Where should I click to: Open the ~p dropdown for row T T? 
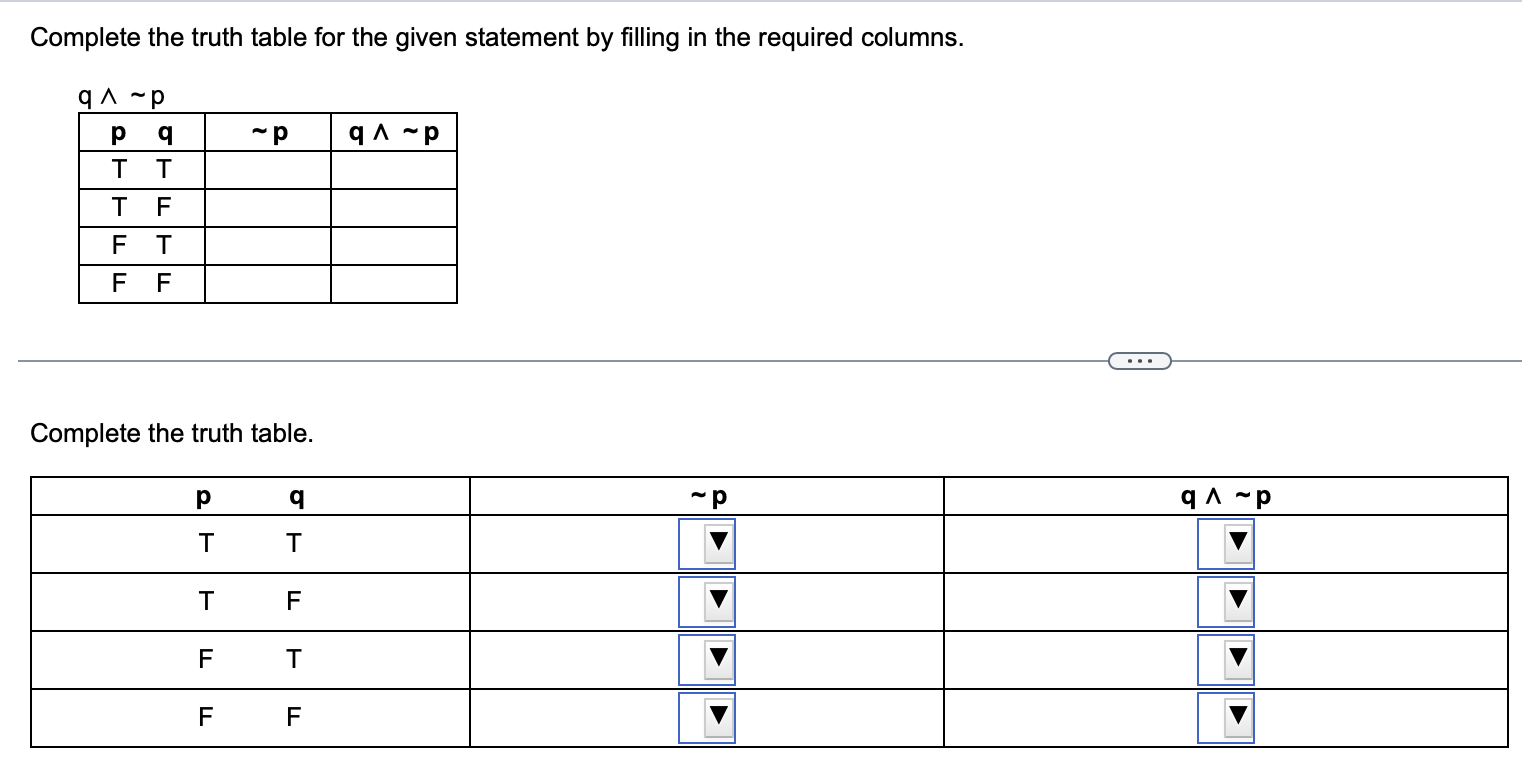[706, 543]
